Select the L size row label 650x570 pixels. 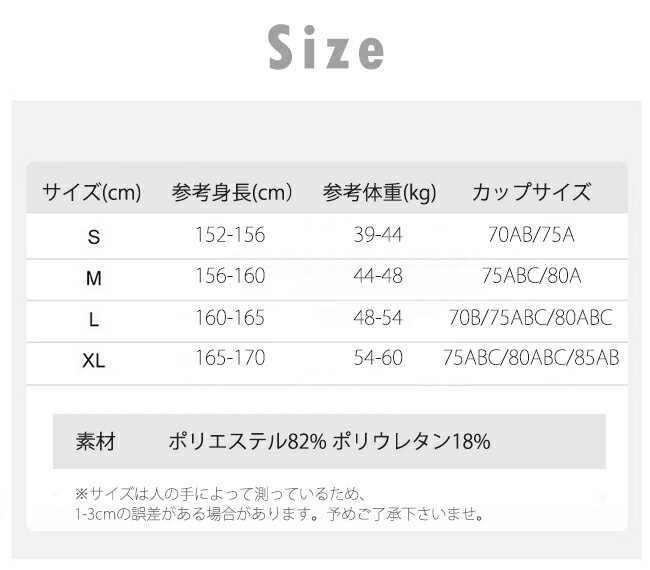point(94,320)
